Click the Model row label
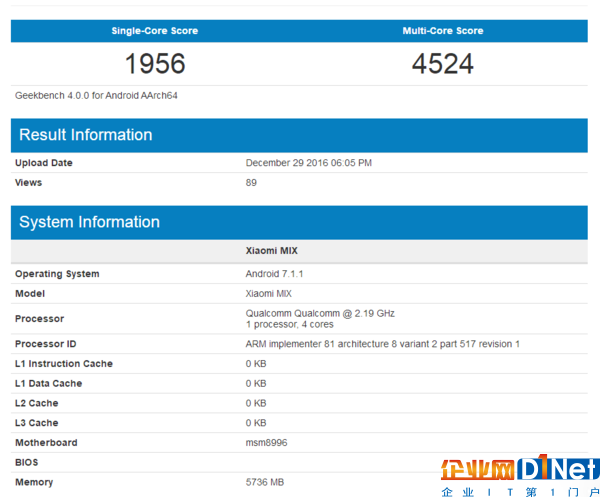 pos(30,293)
